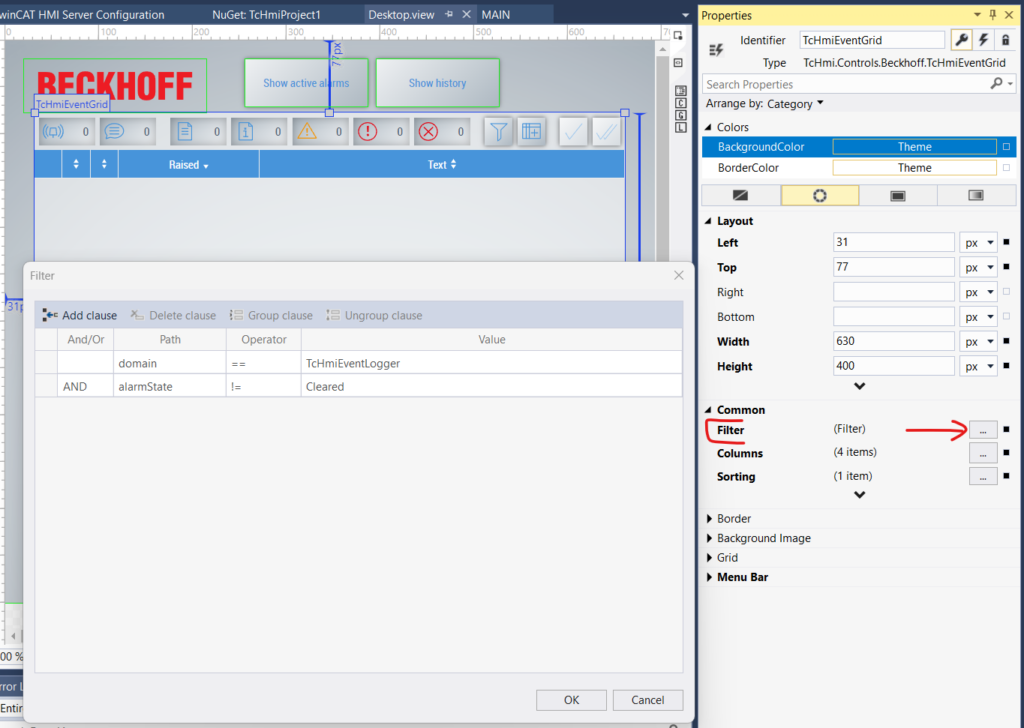Open the Columns editor ellipsis button
This screenshot has height=728, width=1024.
(x=983, y=453)
